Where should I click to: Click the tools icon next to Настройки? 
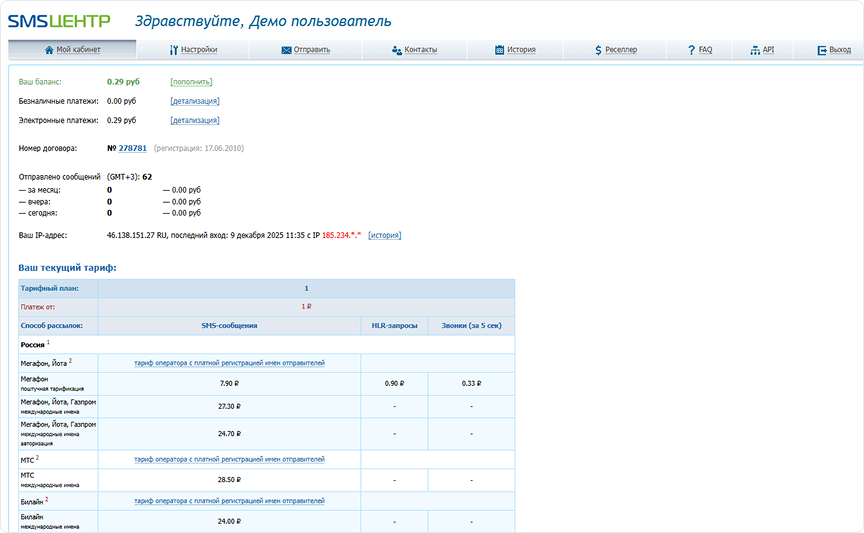tap(174, 50)
